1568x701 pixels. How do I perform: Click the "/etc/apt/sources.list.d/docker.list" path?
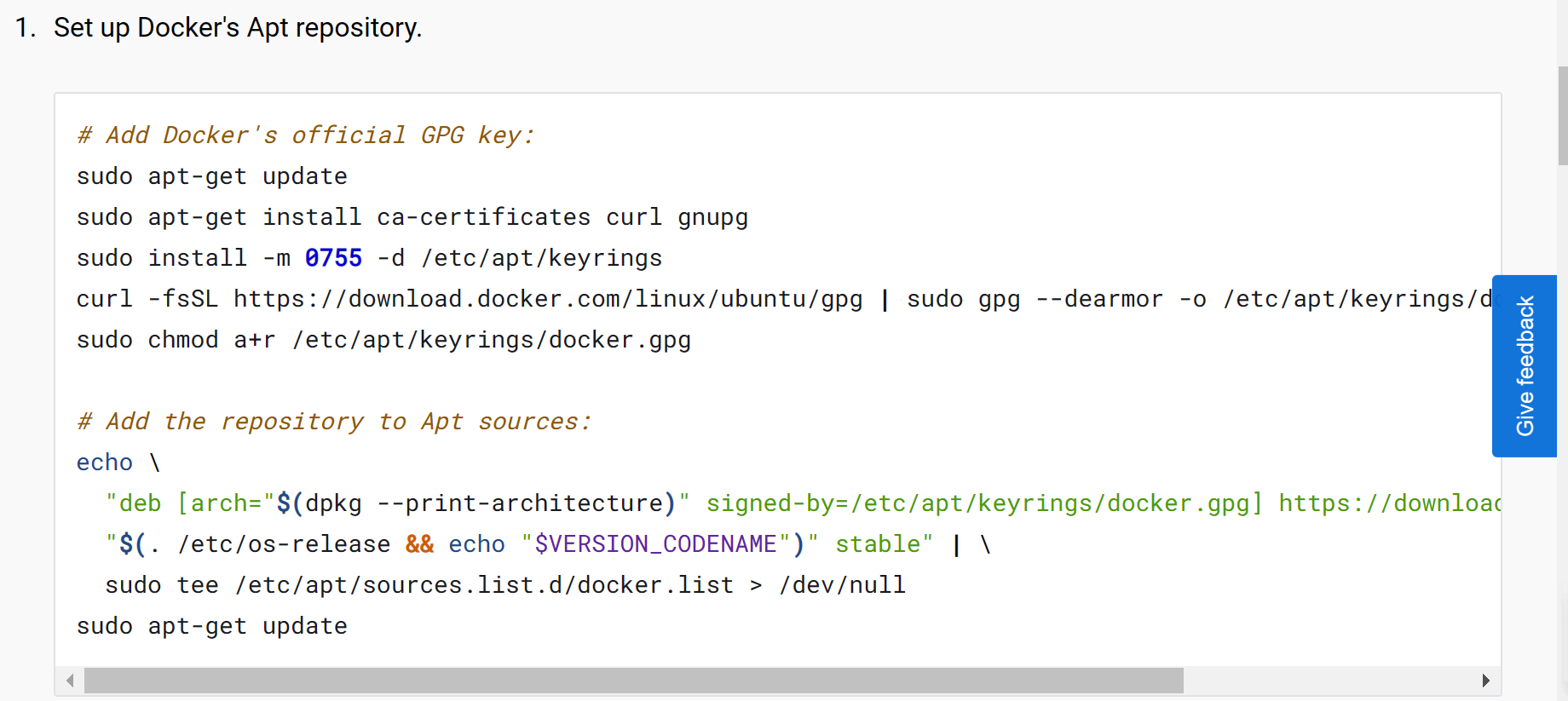coord(484,585)
